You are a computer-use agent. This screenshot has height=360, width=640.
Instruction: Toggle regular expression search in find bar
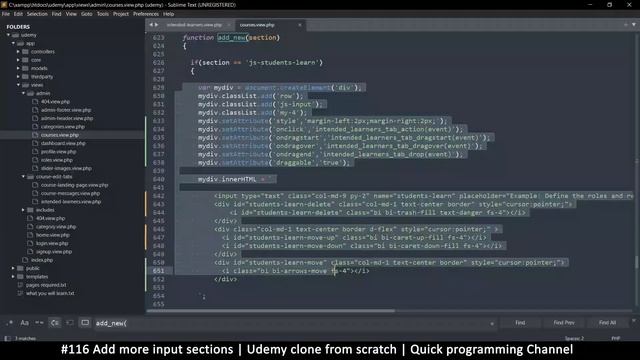tap(9, 323)
